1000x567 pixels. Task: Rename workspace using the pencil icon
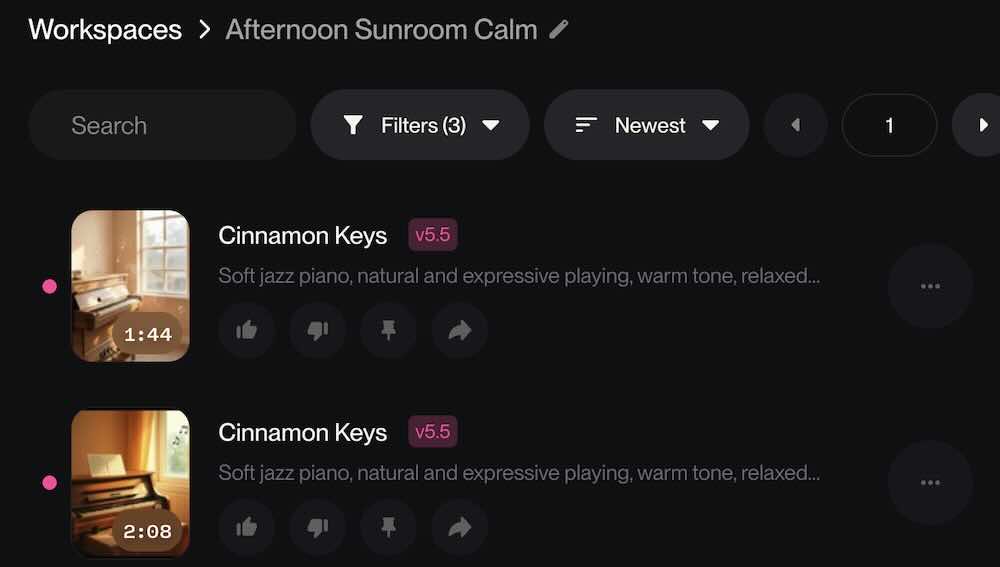(559, 29)
